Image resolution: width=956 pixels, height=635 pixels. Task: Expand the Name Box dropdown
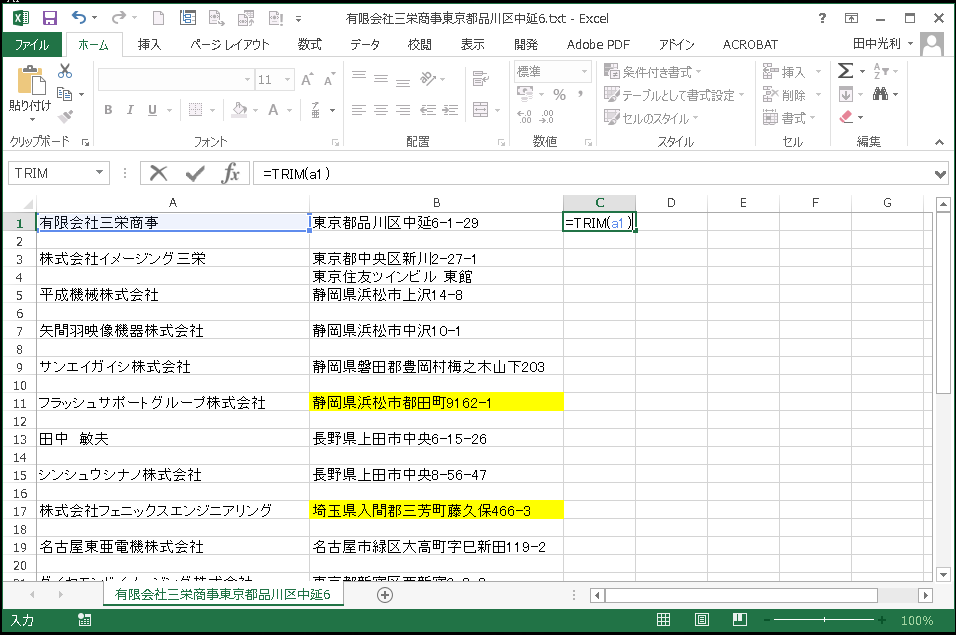point(99,173)
